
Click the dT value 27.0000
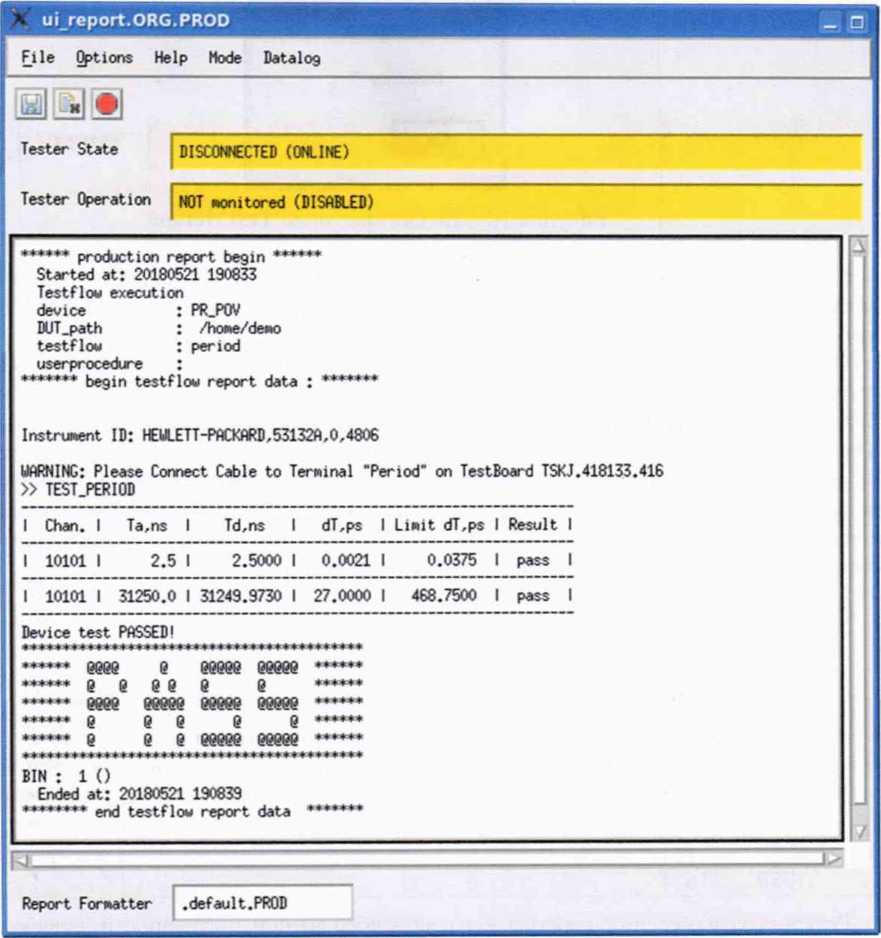coord(342,596)
